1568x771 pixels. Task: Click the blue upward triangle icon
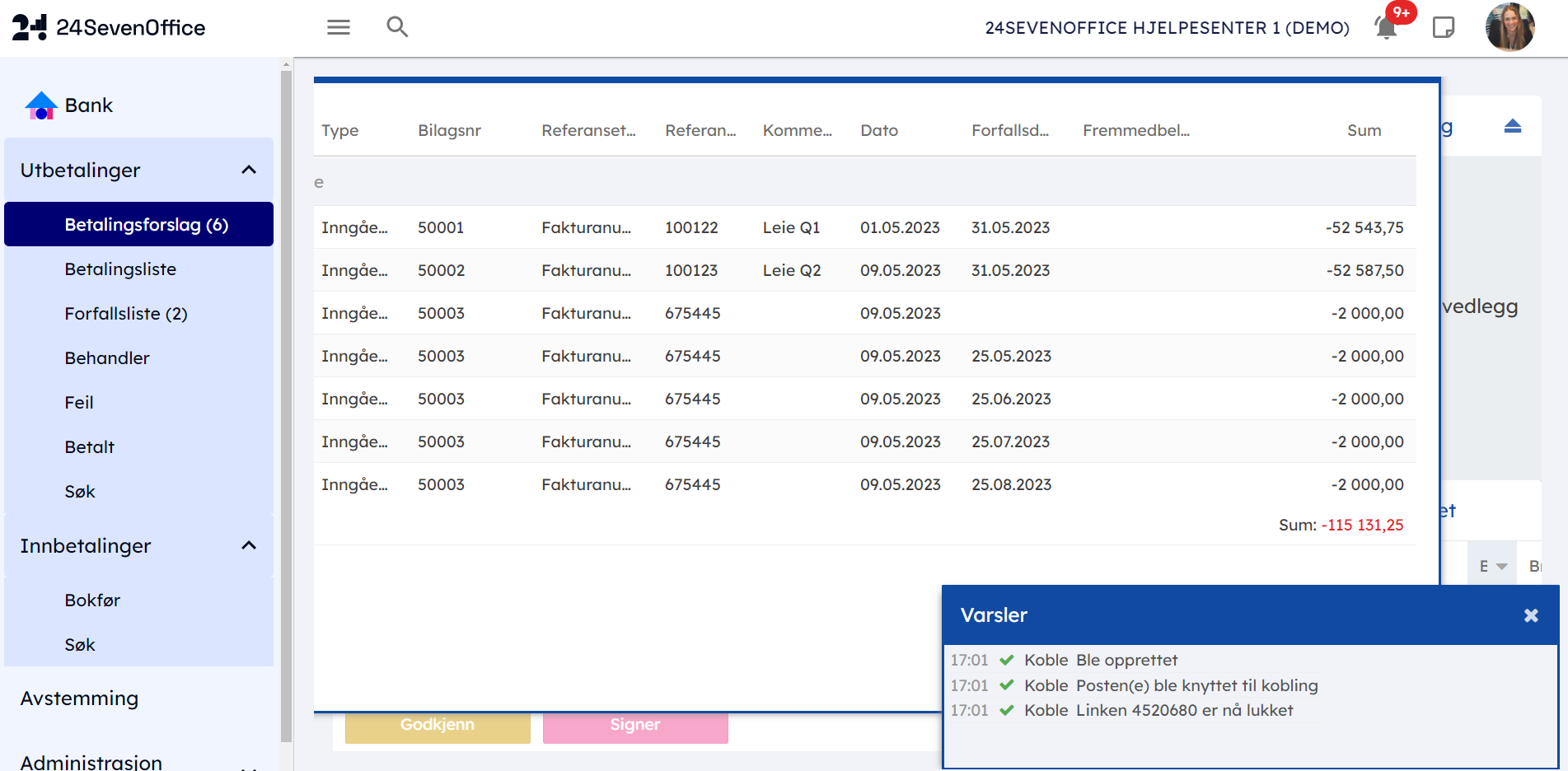point(1512,126)
